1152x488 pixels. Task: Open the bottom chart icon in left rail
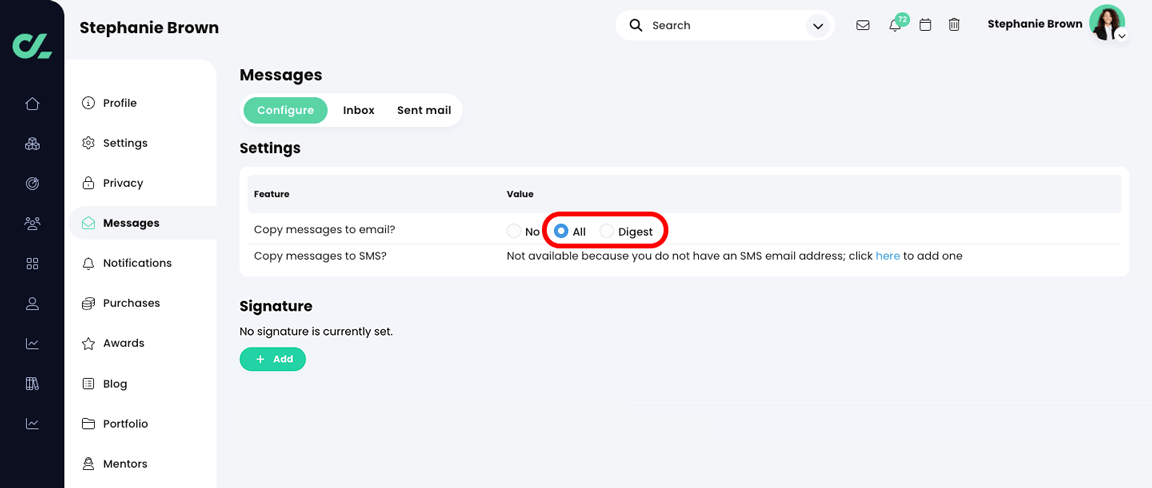click(x=32, y=423)
